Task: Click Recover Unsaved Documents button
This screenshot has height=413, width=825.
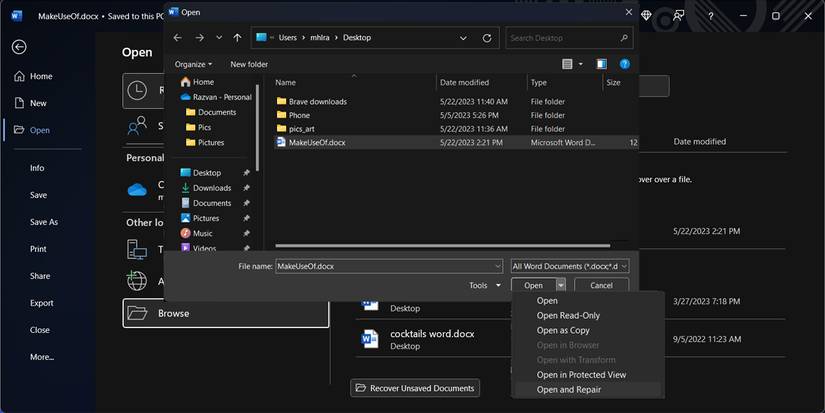Action: 415,388
